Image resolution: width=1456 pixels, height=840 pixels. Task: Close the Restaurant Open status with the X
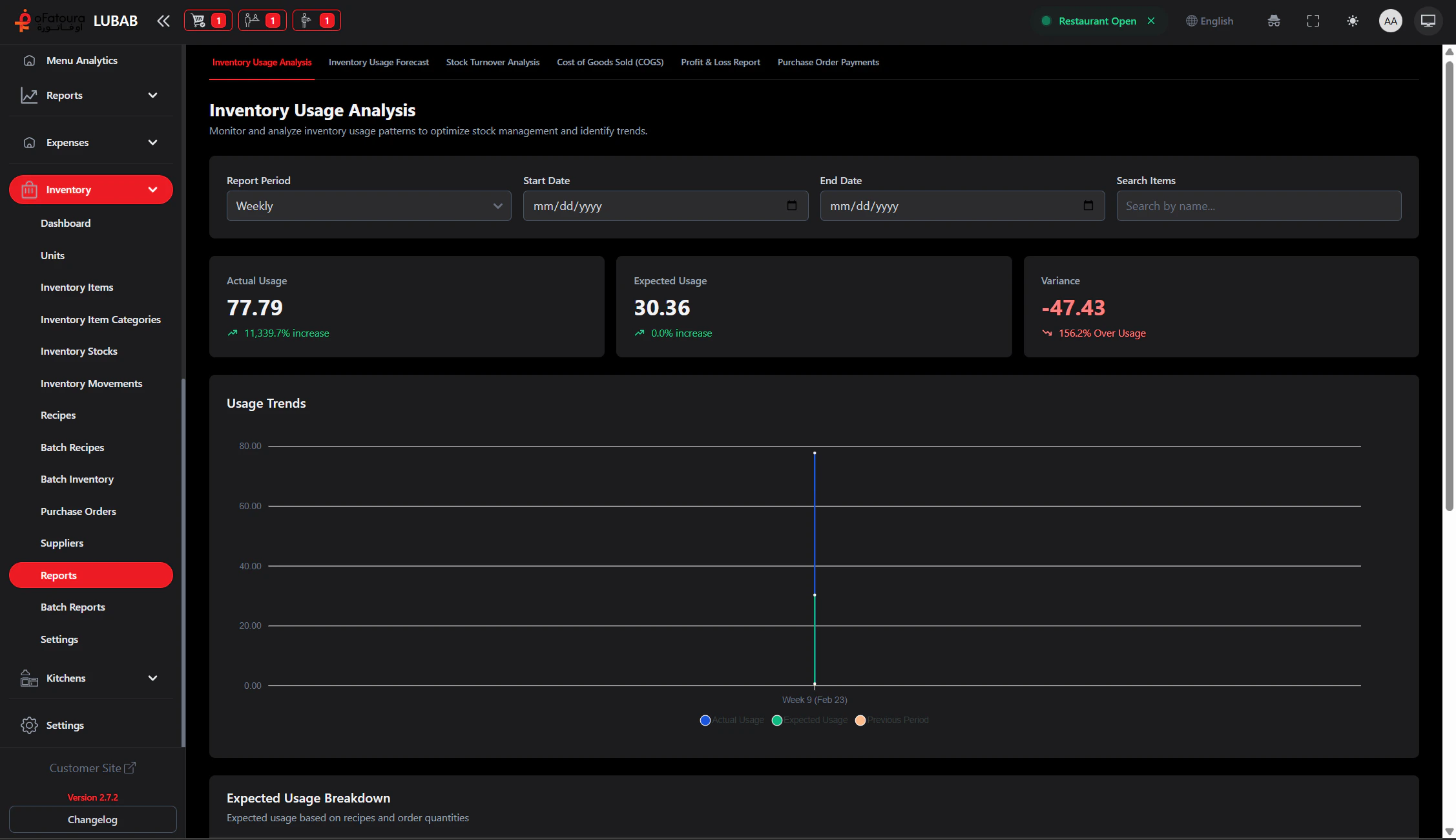[1151, 21]
